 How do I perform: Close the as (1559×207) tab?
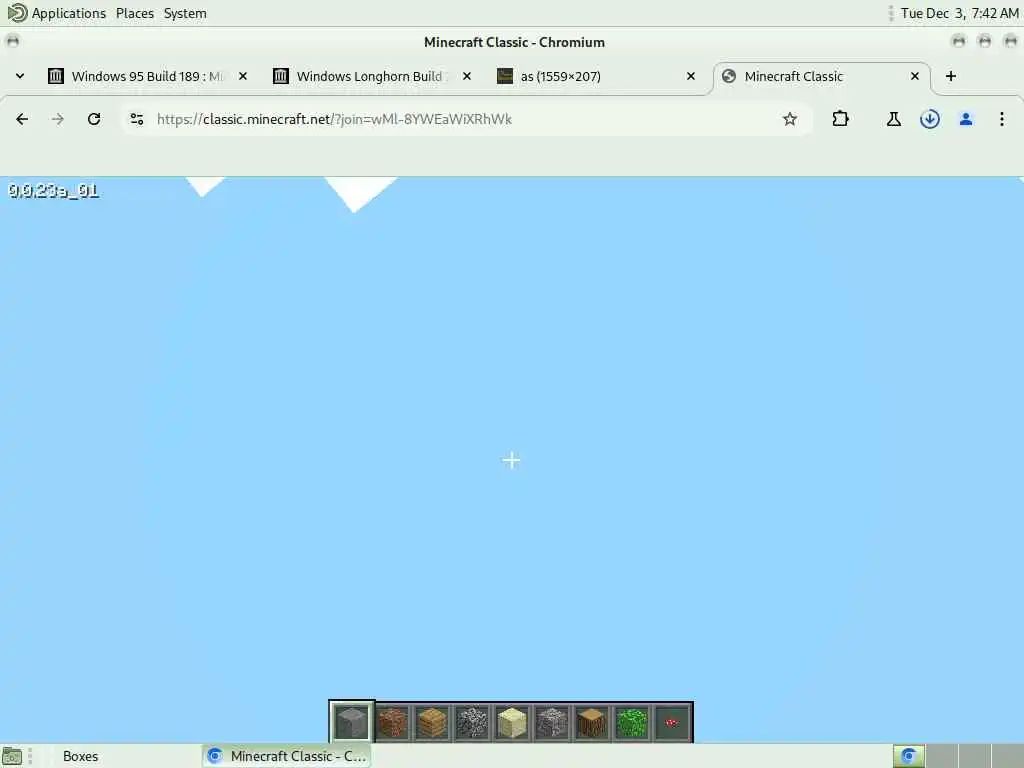(x=691, y=76)
